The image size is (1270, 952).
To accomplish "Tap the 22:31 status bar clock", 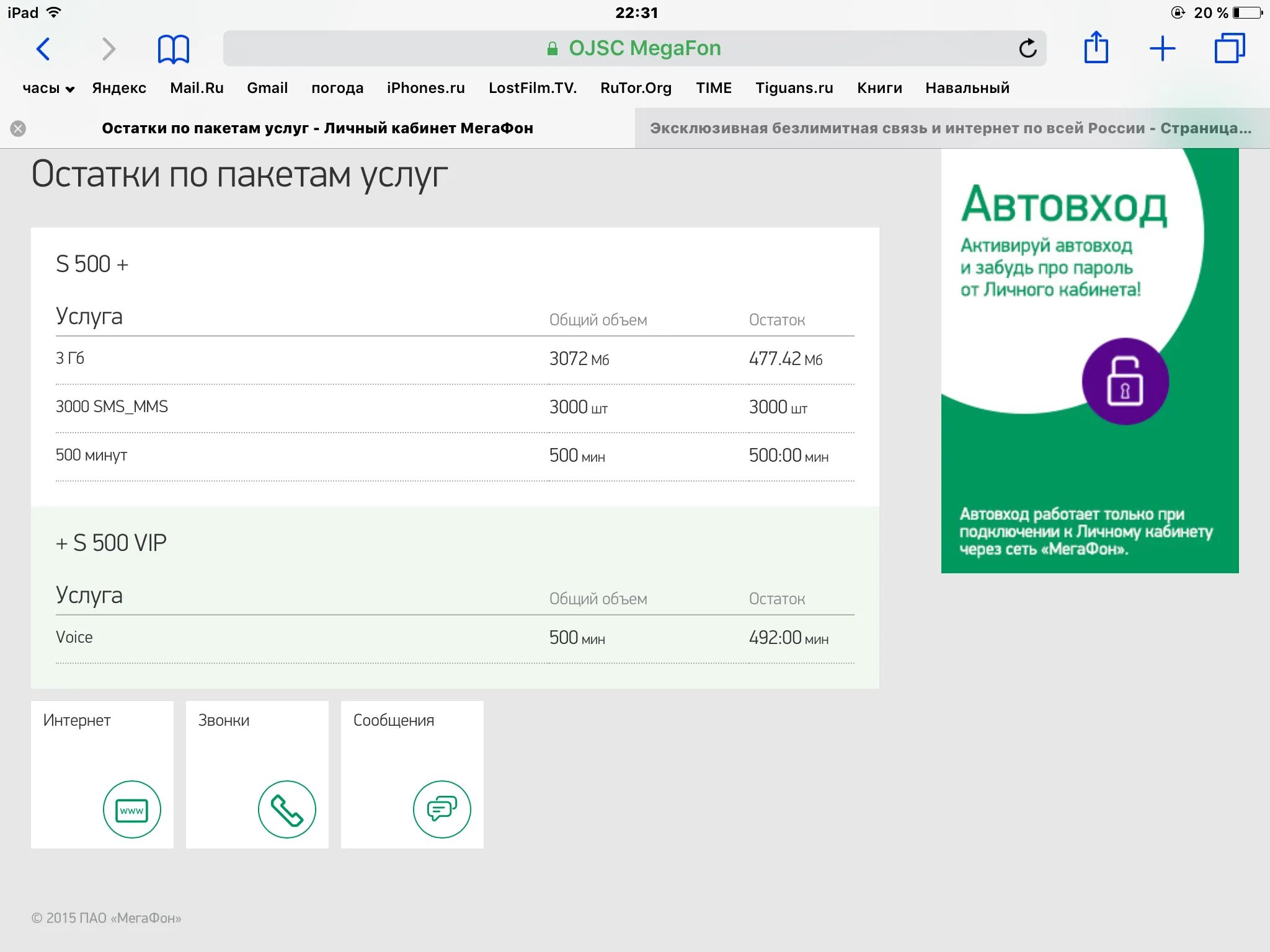I will click(636, 12).
